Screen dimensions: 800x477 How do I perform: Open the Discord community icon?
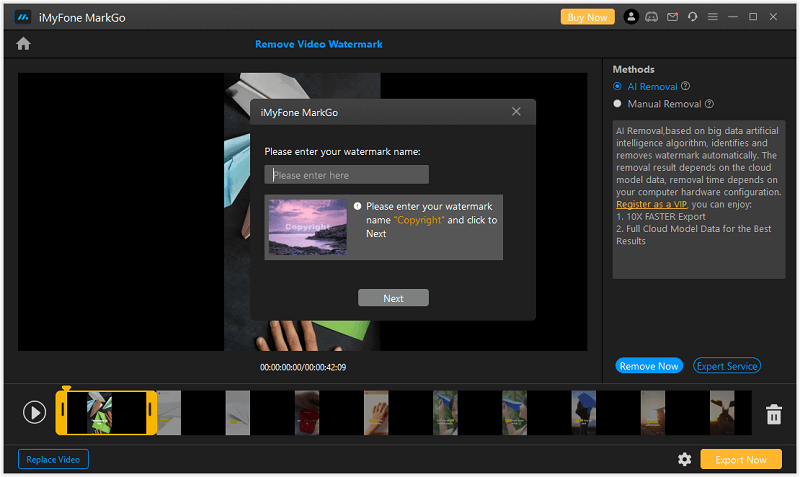[x=652, y=17]
